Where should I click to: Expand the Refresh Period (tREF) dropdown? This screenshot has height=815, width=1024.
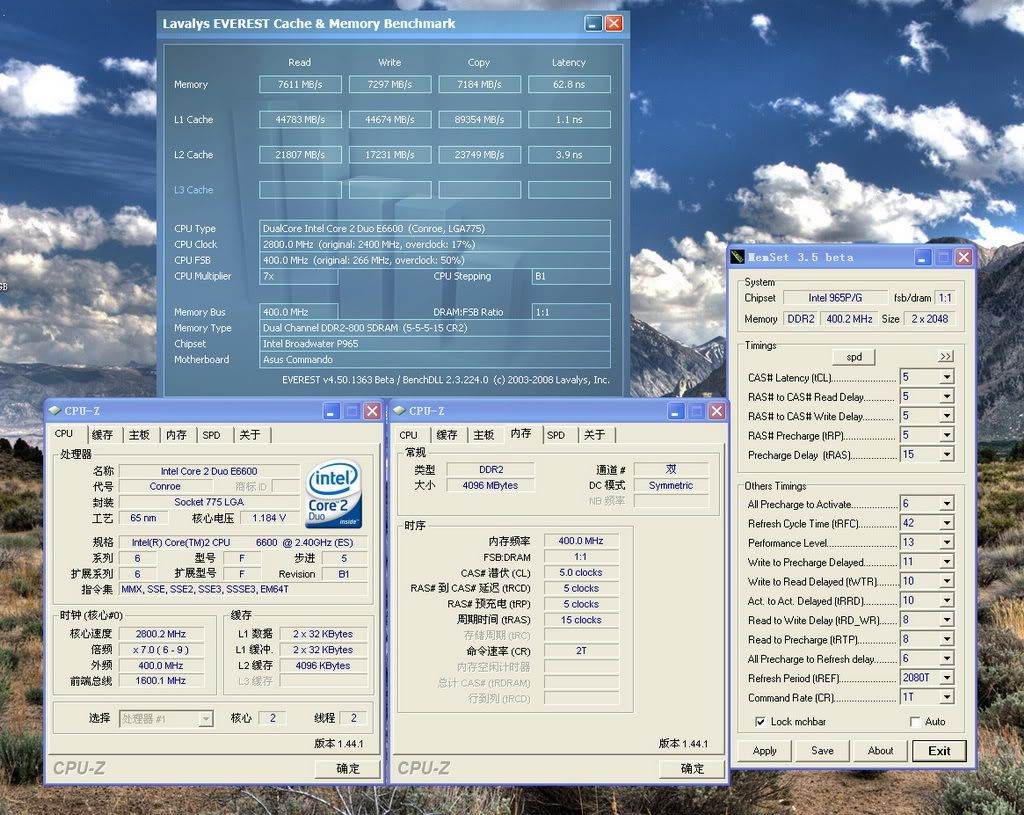(946, 678)
